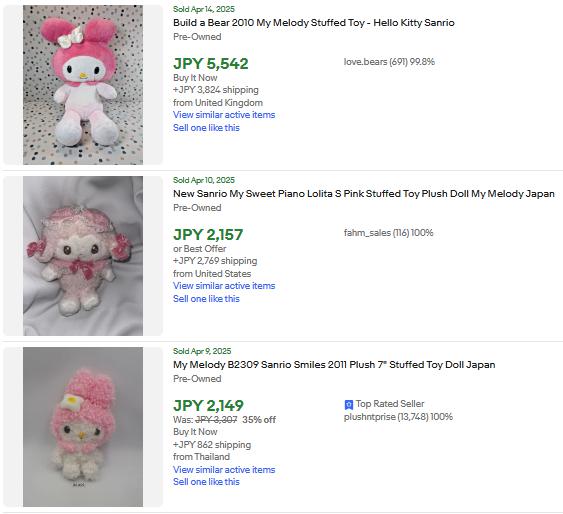Click the Top Rated Seller label text
Screen dimensions: 563x514
[x=390, y=404]
